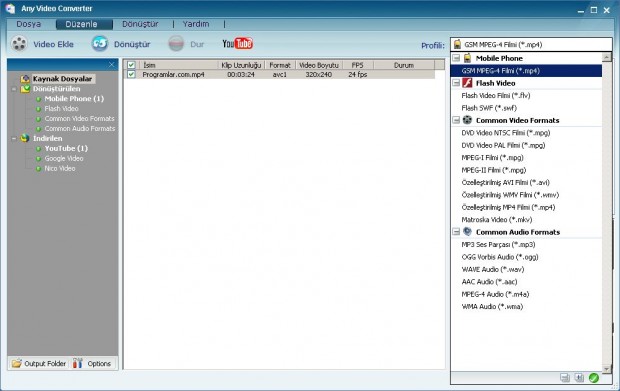Click green bullet beside Flash Video

pos(38,109)
